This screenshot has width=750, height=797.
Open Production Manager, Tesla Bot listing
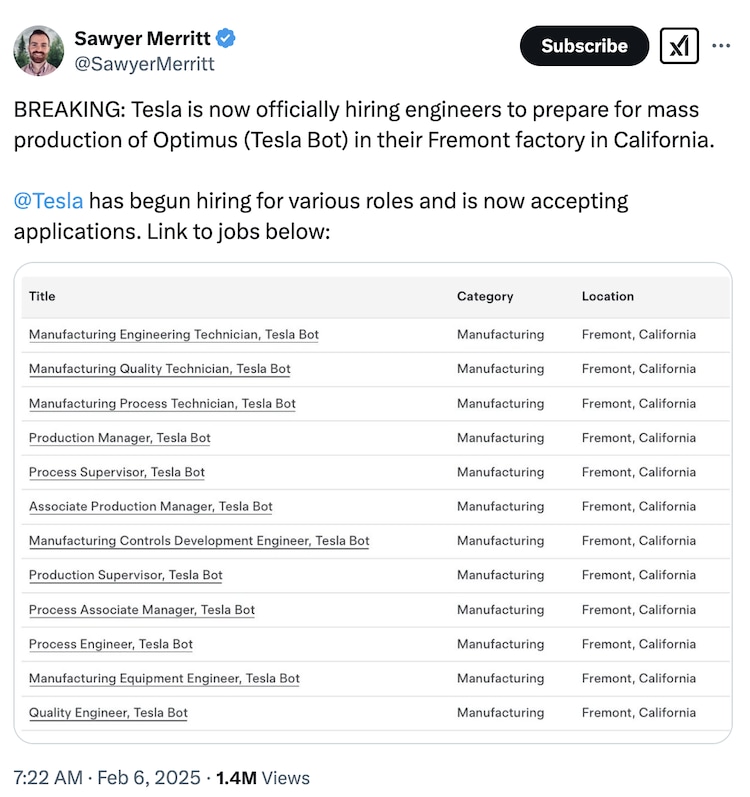120,438
